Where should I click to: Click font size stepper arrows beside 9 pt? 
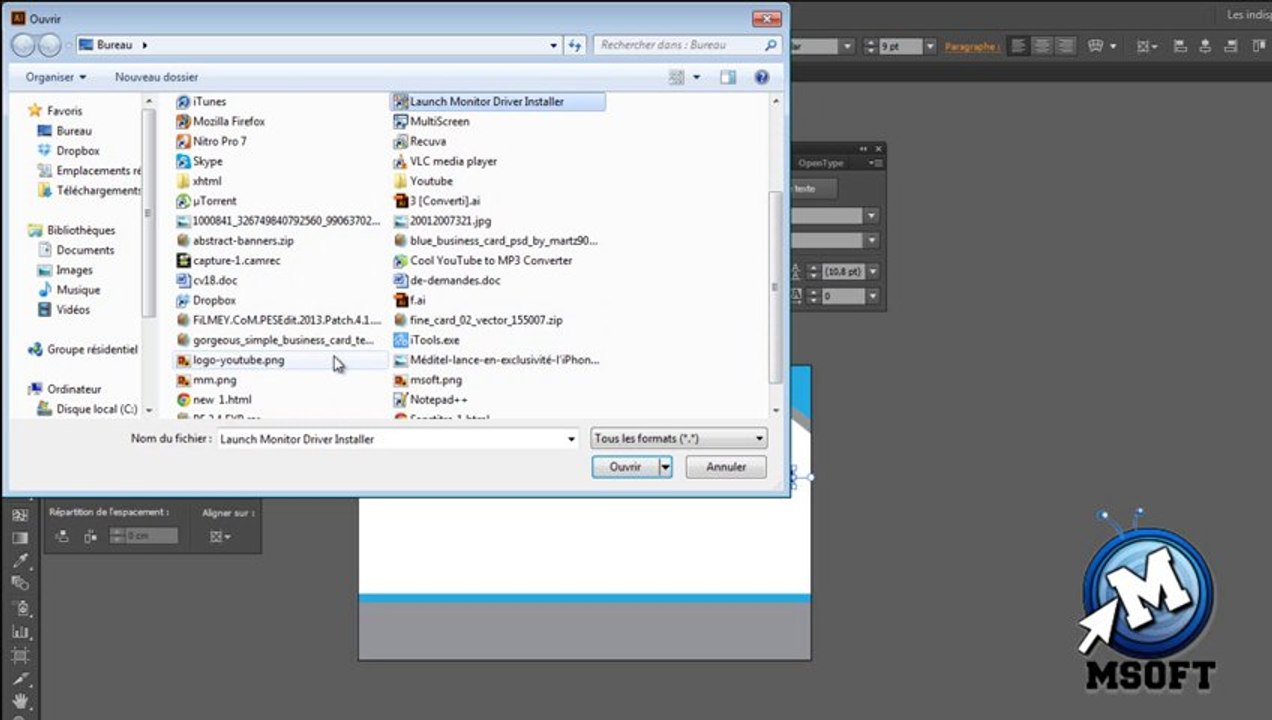(870, 46)
